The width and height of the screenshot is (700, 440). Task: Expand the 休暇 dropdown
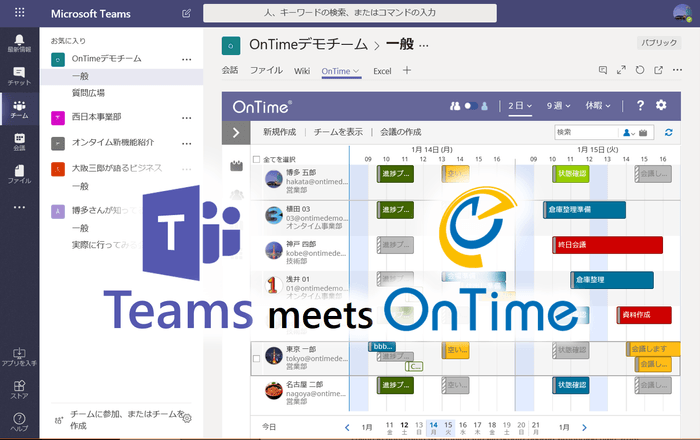point(599,105)
